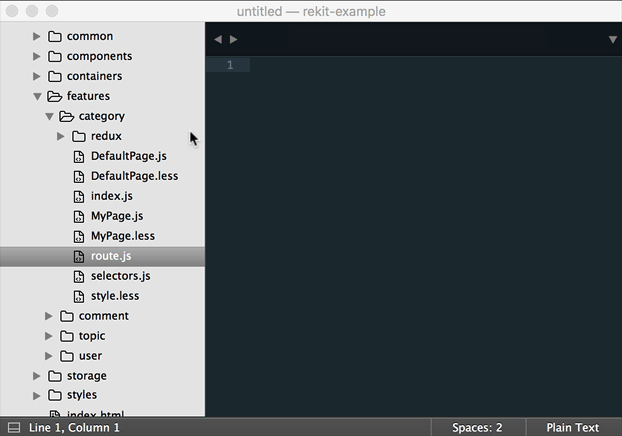The height and width of the screenshot is (436, 622).
Task: Select the storage folder label
Action: 87,376
